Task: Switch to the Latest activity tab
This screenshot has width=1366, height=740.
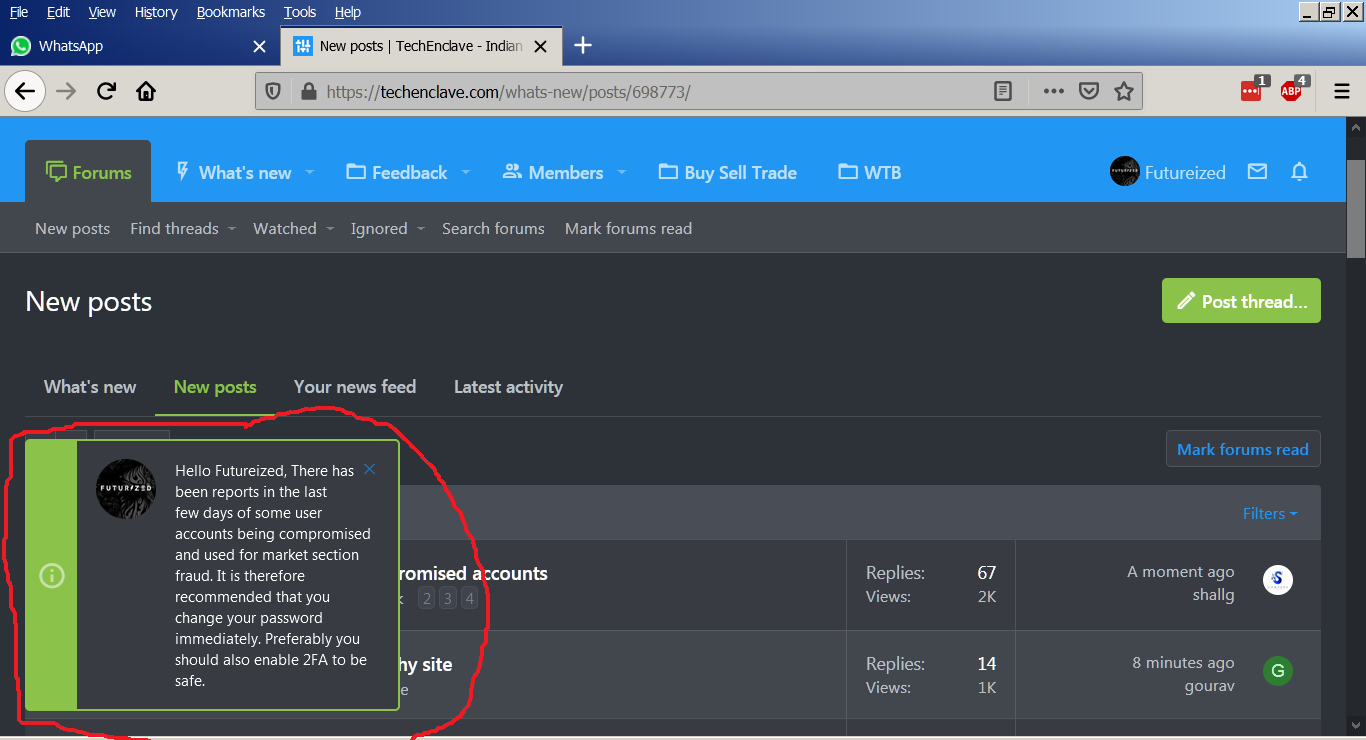Action: pos(508,387)
